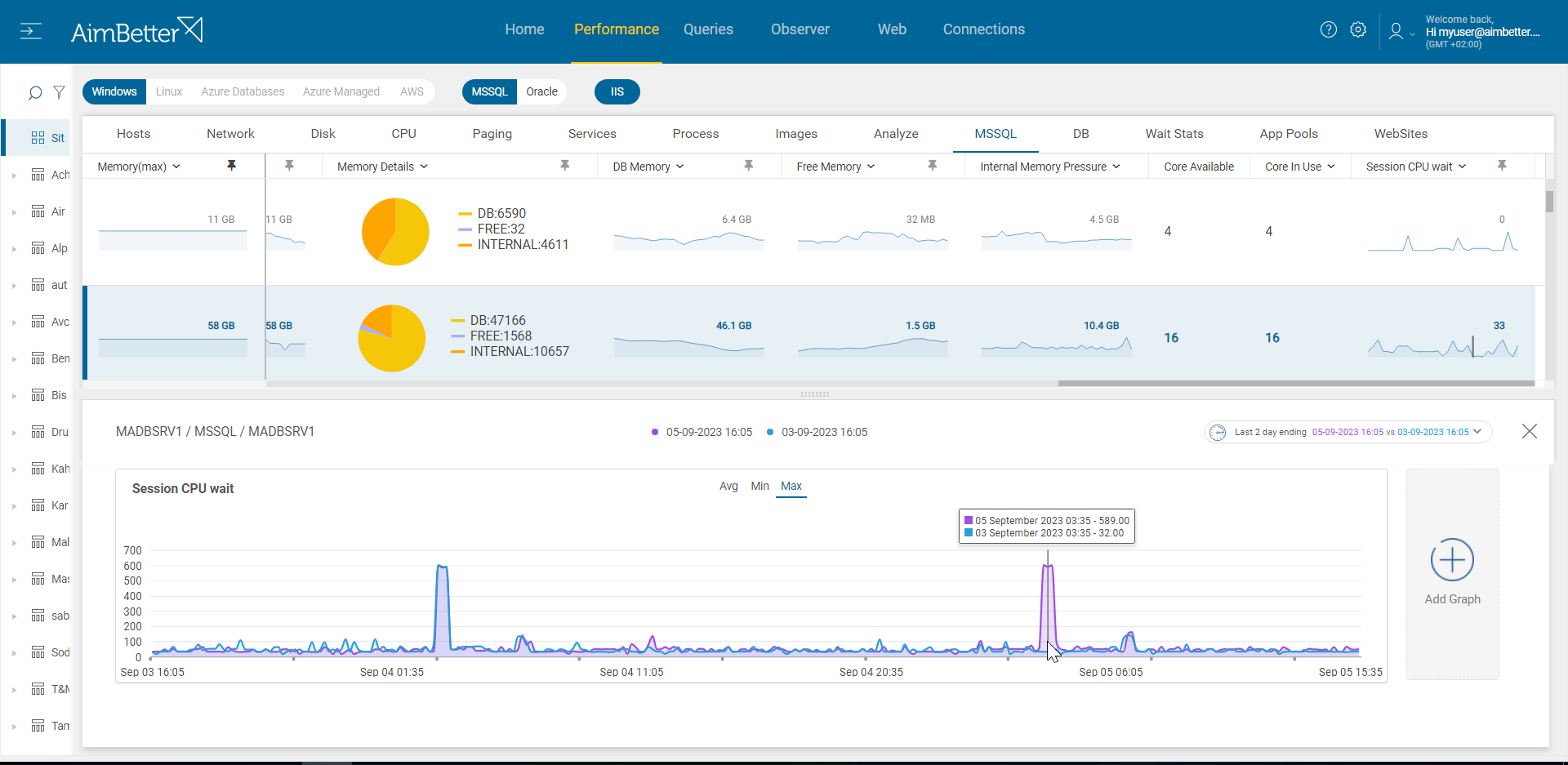Select the MSSQL database toggle
This screenshot has height=765, width=1568.
point(490,91)
